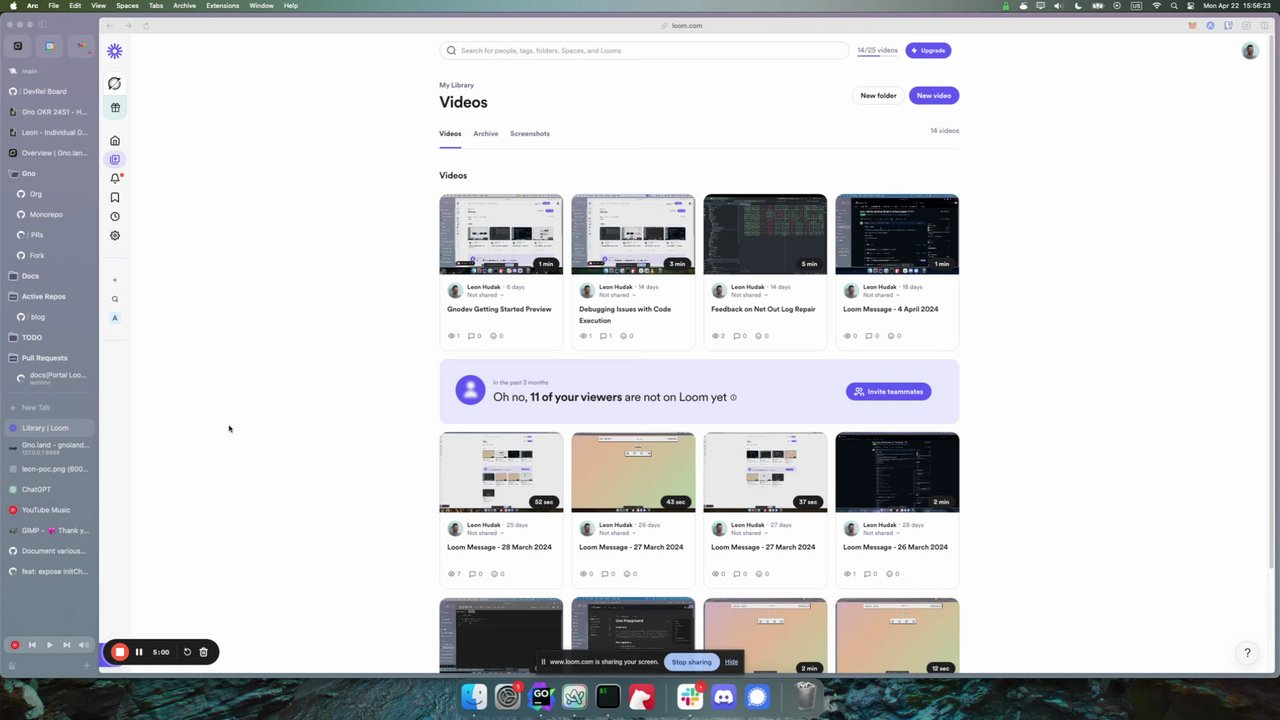Click the info icon beside 'not on Loom yet'
Screen dimensions: 1280x720
[733, 397]
